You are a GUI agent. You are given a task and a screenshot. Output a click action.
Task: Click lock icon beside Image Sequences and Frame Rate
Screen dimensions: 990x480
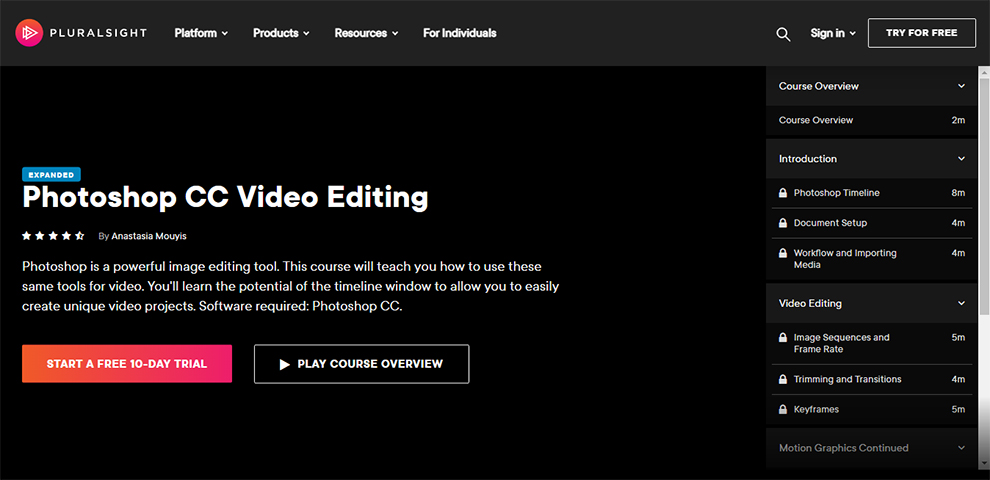tap(783, 337)
